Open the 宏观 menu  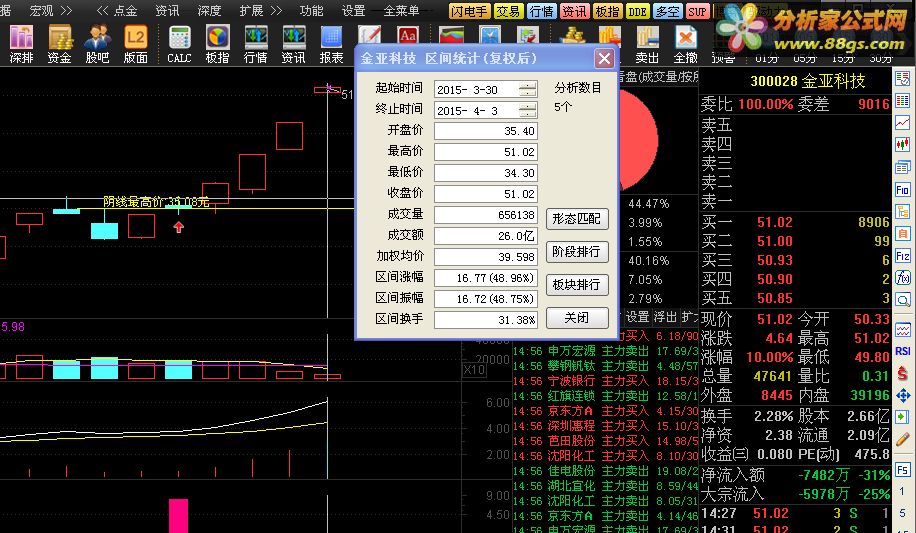41,11
